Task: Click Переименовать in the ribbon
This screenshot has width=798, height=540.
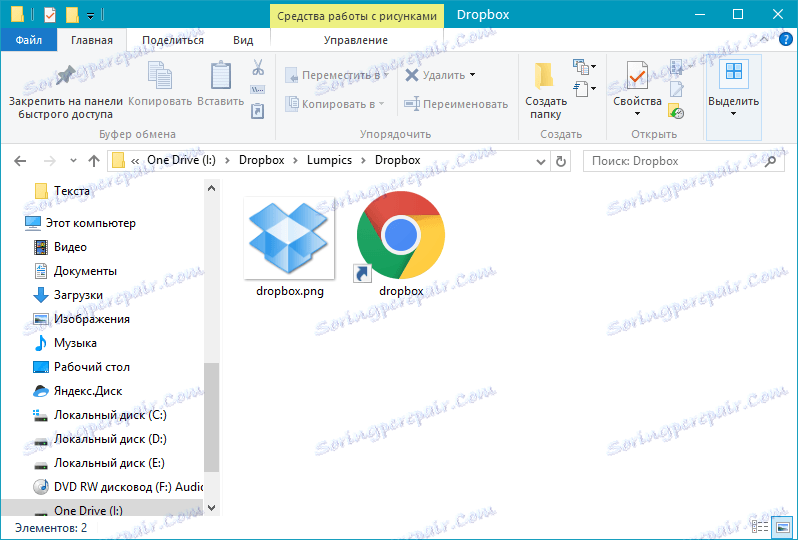Action: click(x=456, y=104)
